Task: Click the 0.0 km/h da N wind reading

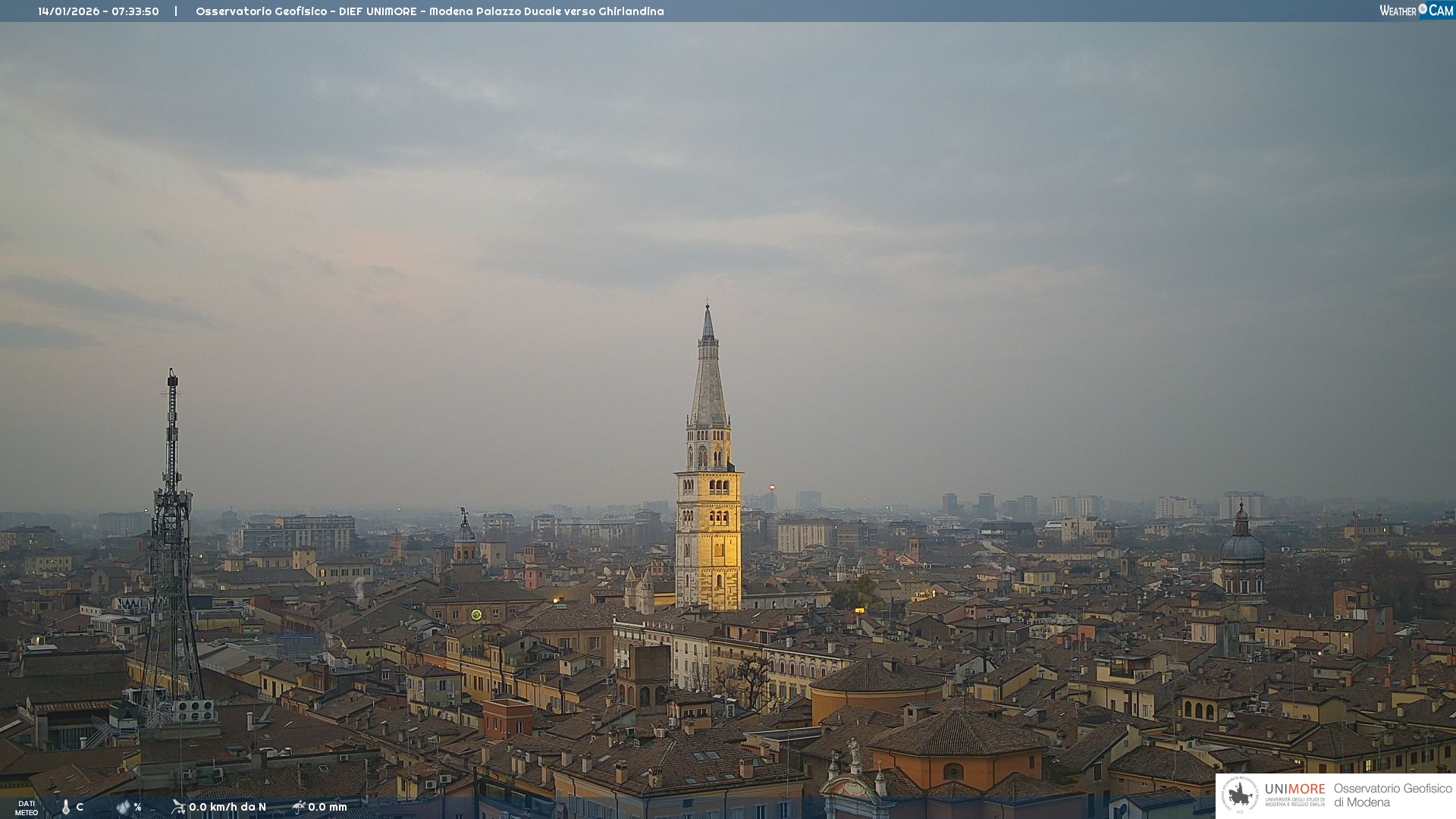Action: pos(227,807)
